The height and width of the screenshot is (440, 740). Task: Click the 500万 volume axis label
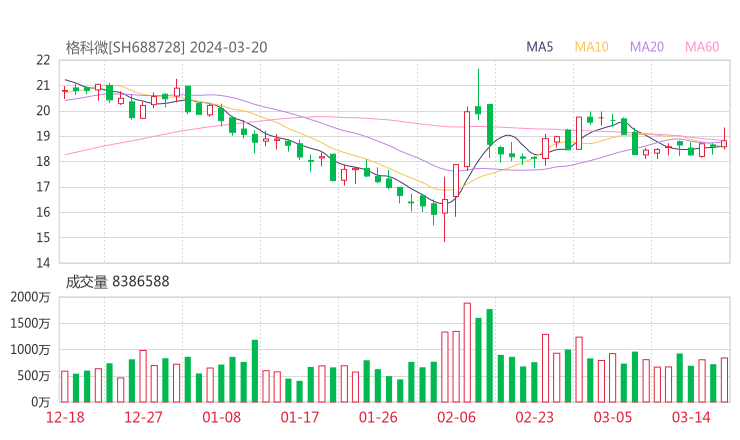(x=33, y=376)
